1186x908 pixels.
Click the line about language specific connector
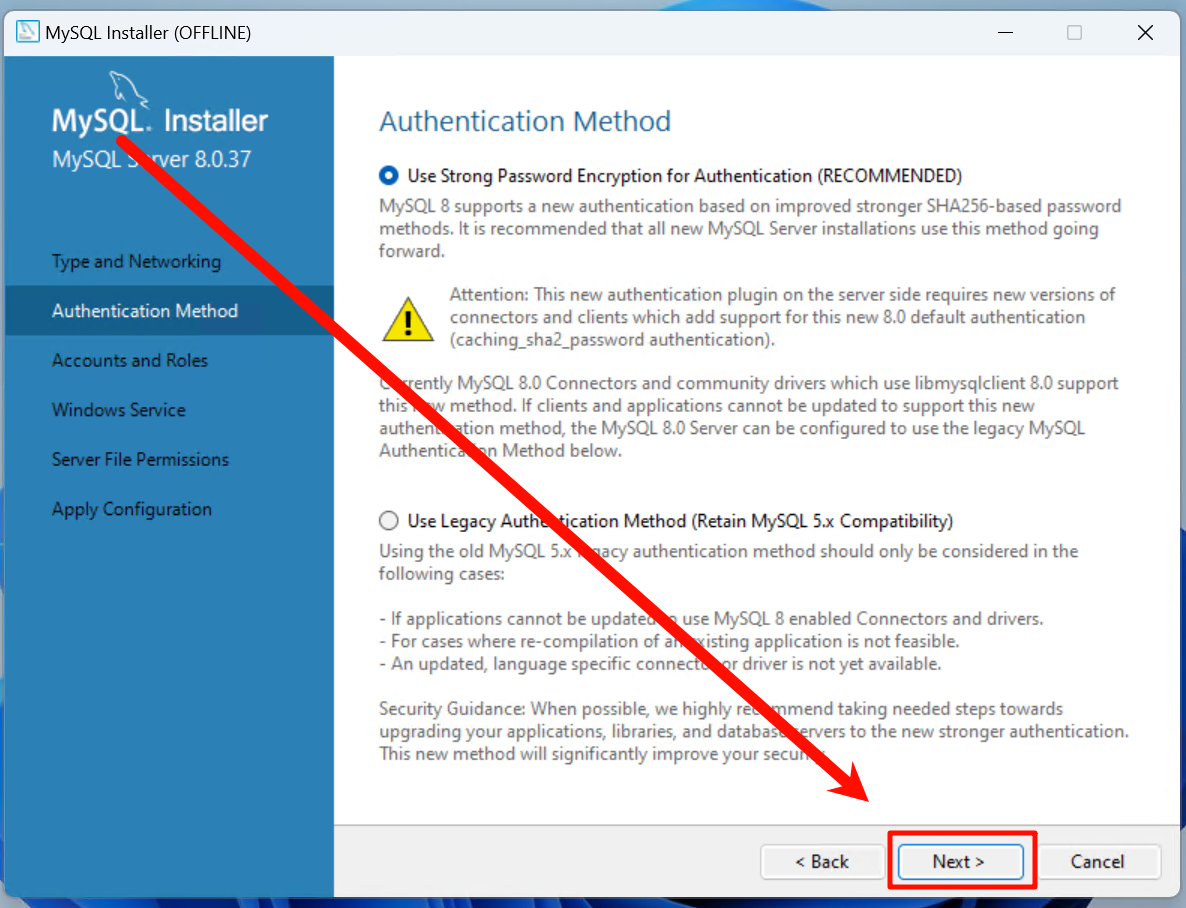pos(660,664)
